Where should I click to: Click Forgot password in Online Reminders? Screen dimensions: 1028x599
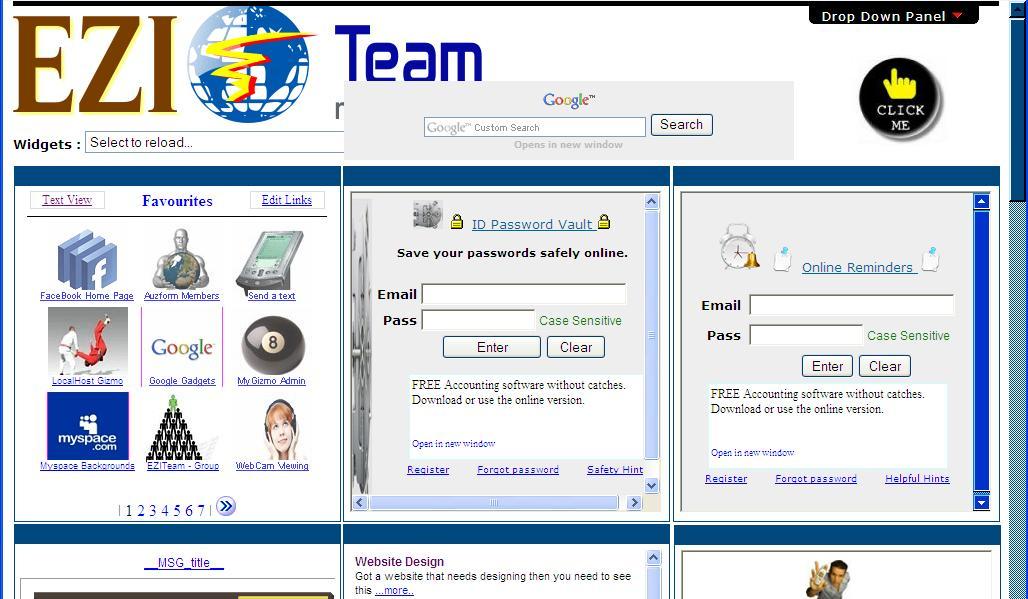coord(816,479)
